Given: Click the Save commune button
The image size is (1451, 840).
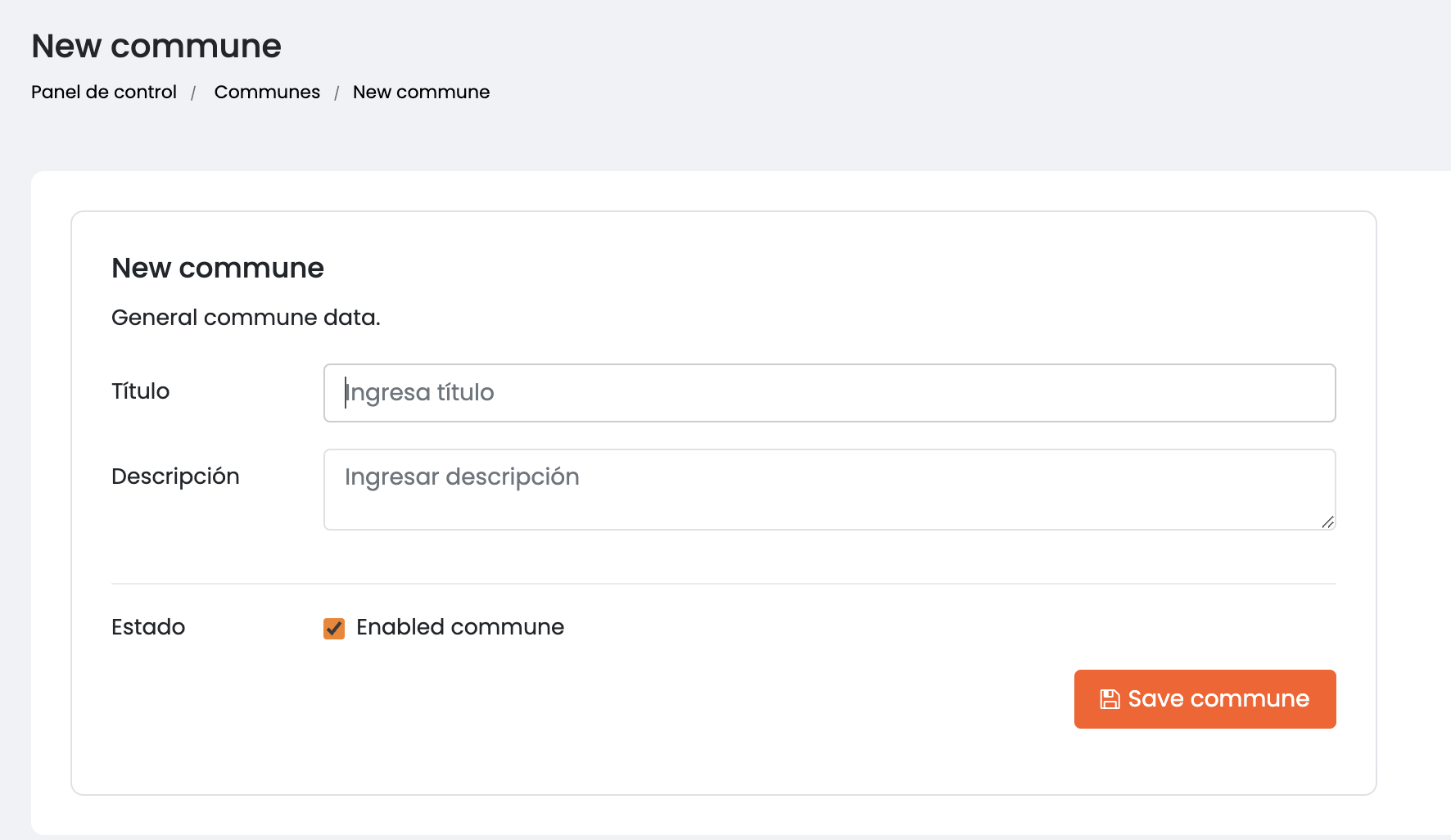Looking at the screenshot, I should [x=1205, y=698].
